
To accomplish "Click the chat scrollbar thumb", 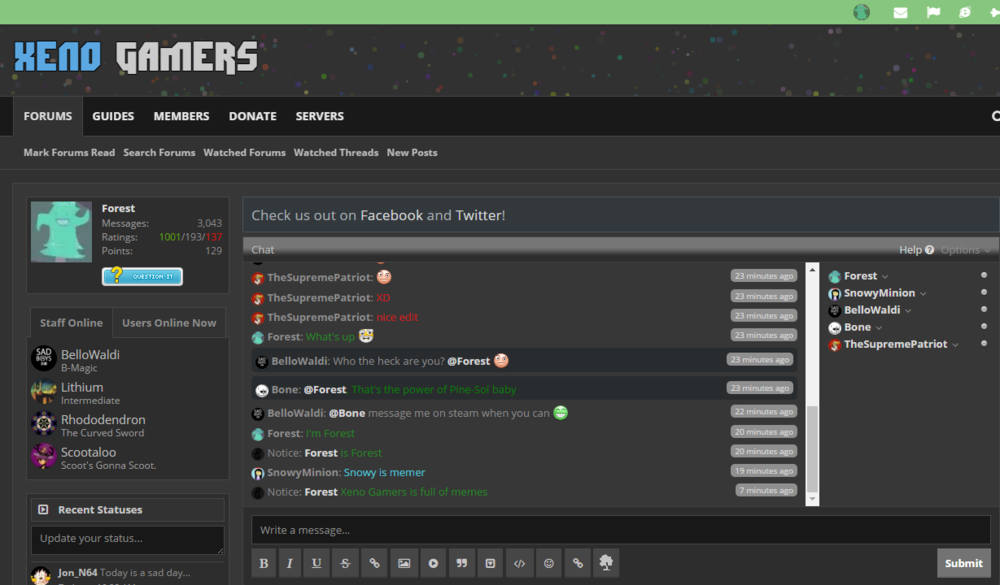I will (x=812, y=448).
